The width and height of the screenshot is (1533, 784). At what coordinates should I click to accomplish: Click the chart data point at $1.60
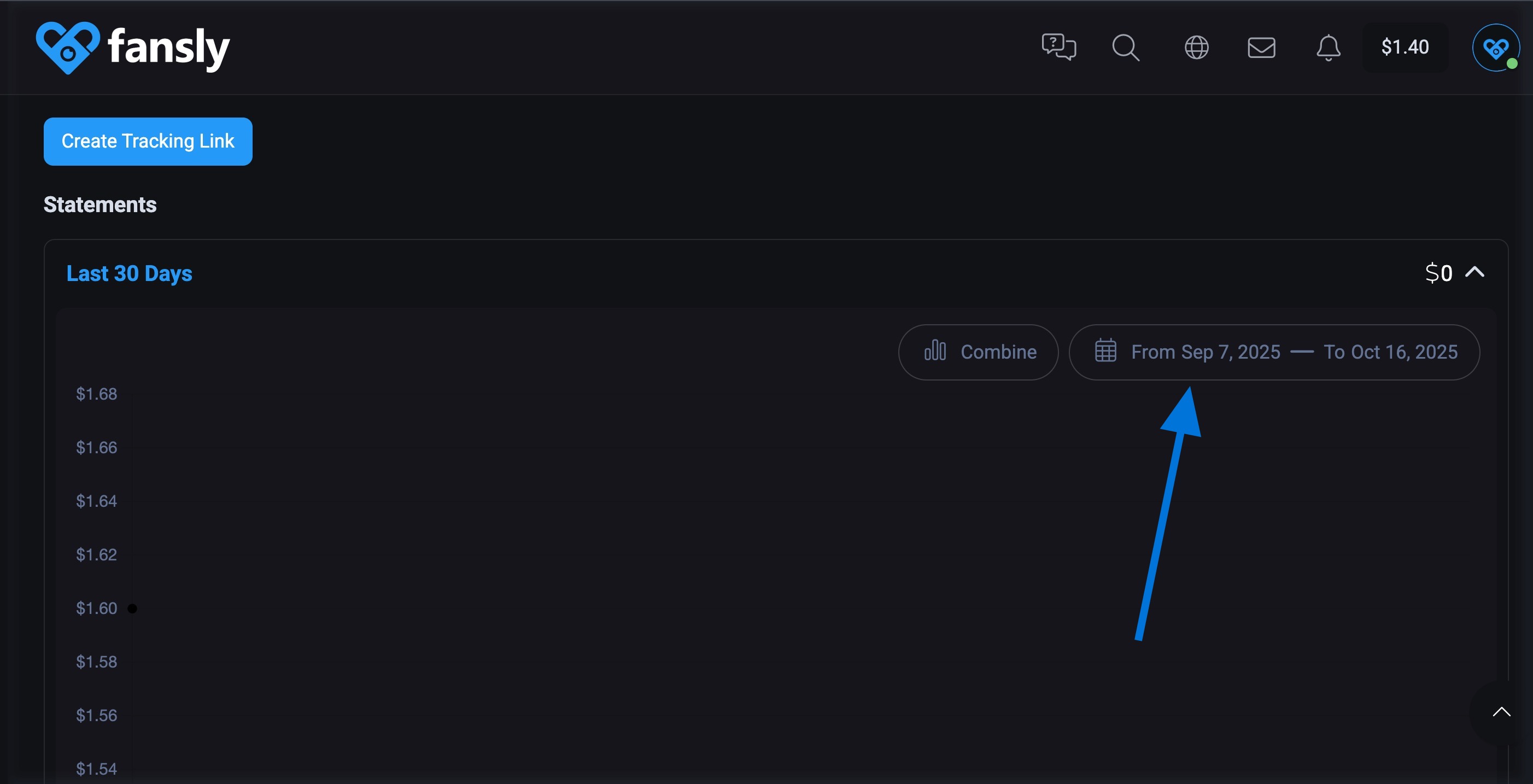pos(132,609)
